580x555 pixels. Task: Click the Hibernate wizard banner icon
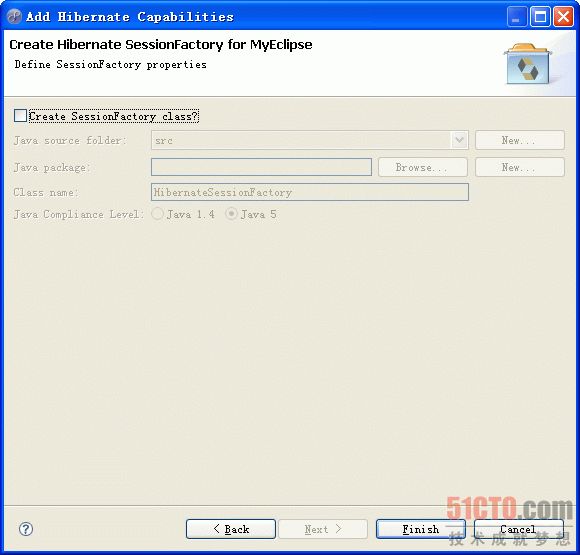tap(528, 64)
